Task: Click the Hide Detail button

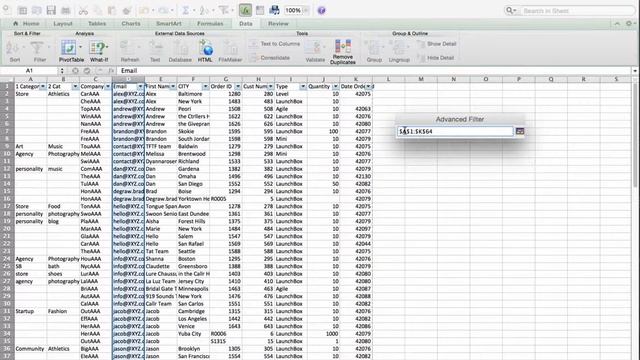Action: pyautogui.click(x=436, y=58)
